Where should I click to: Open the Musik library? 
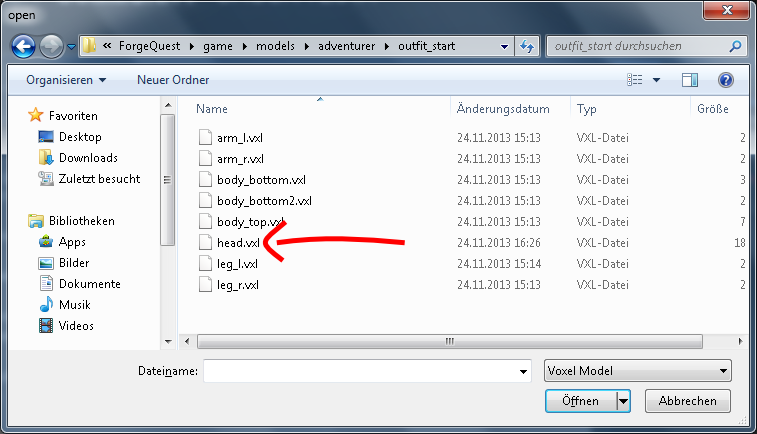pos(45,304)
